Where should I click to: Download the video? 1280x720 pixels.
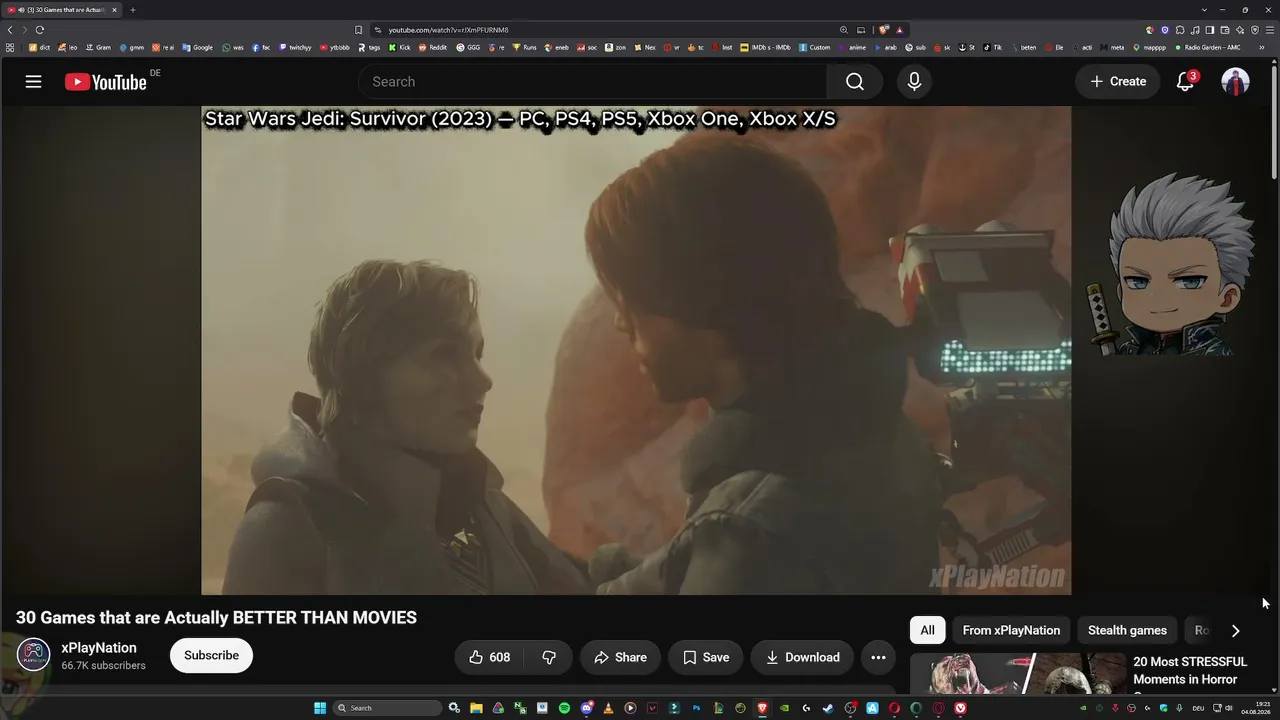coord(802,657)
